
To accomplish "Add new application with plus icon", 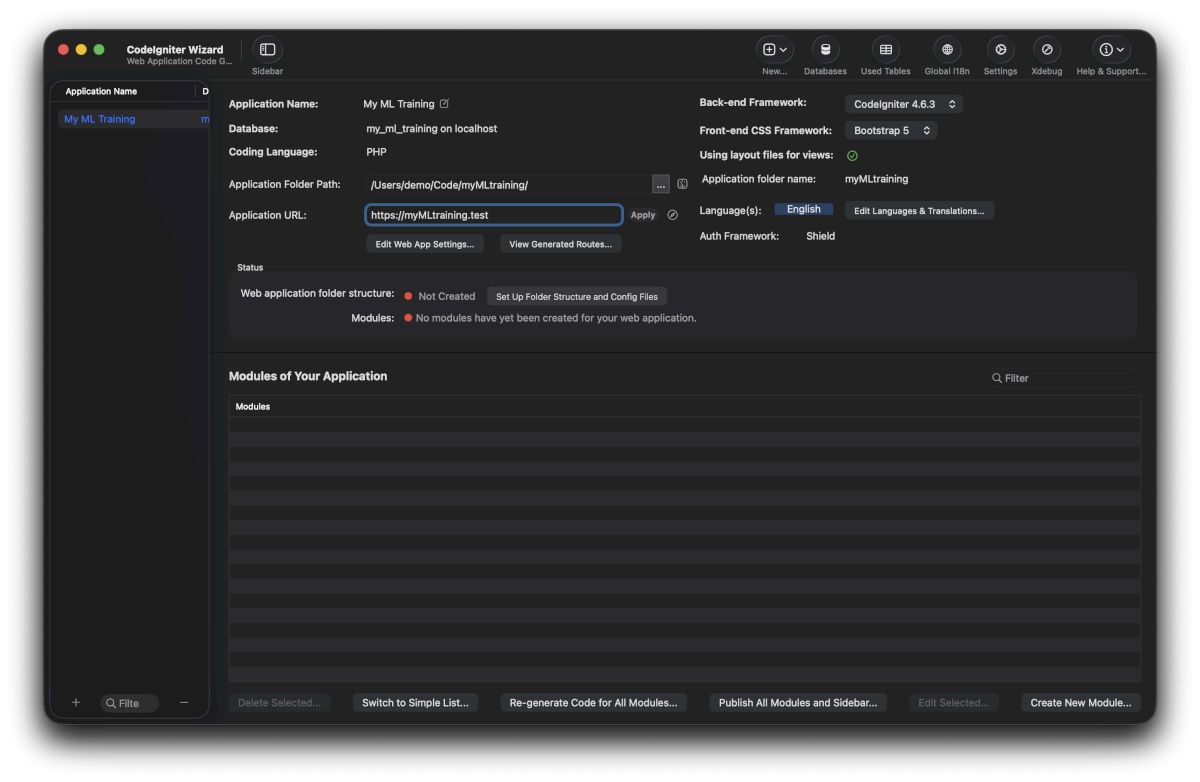I will [x=76, y=703].
